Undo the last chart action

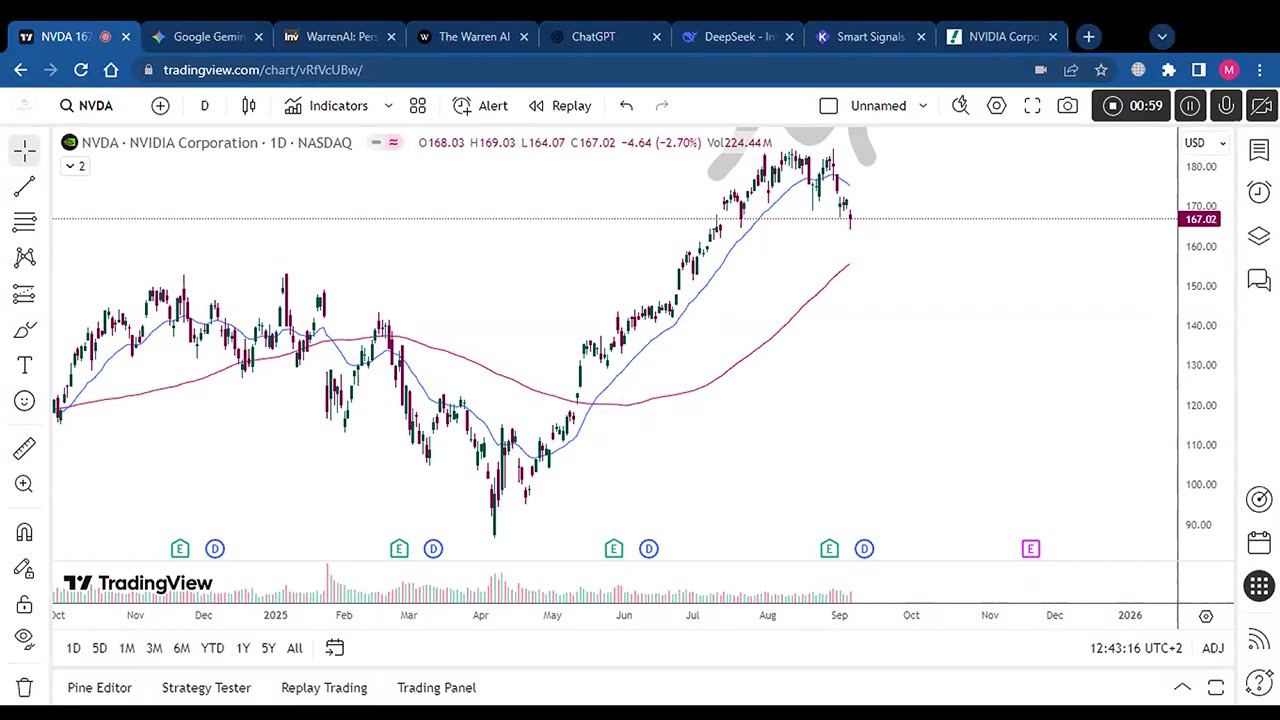coord(626,105)
